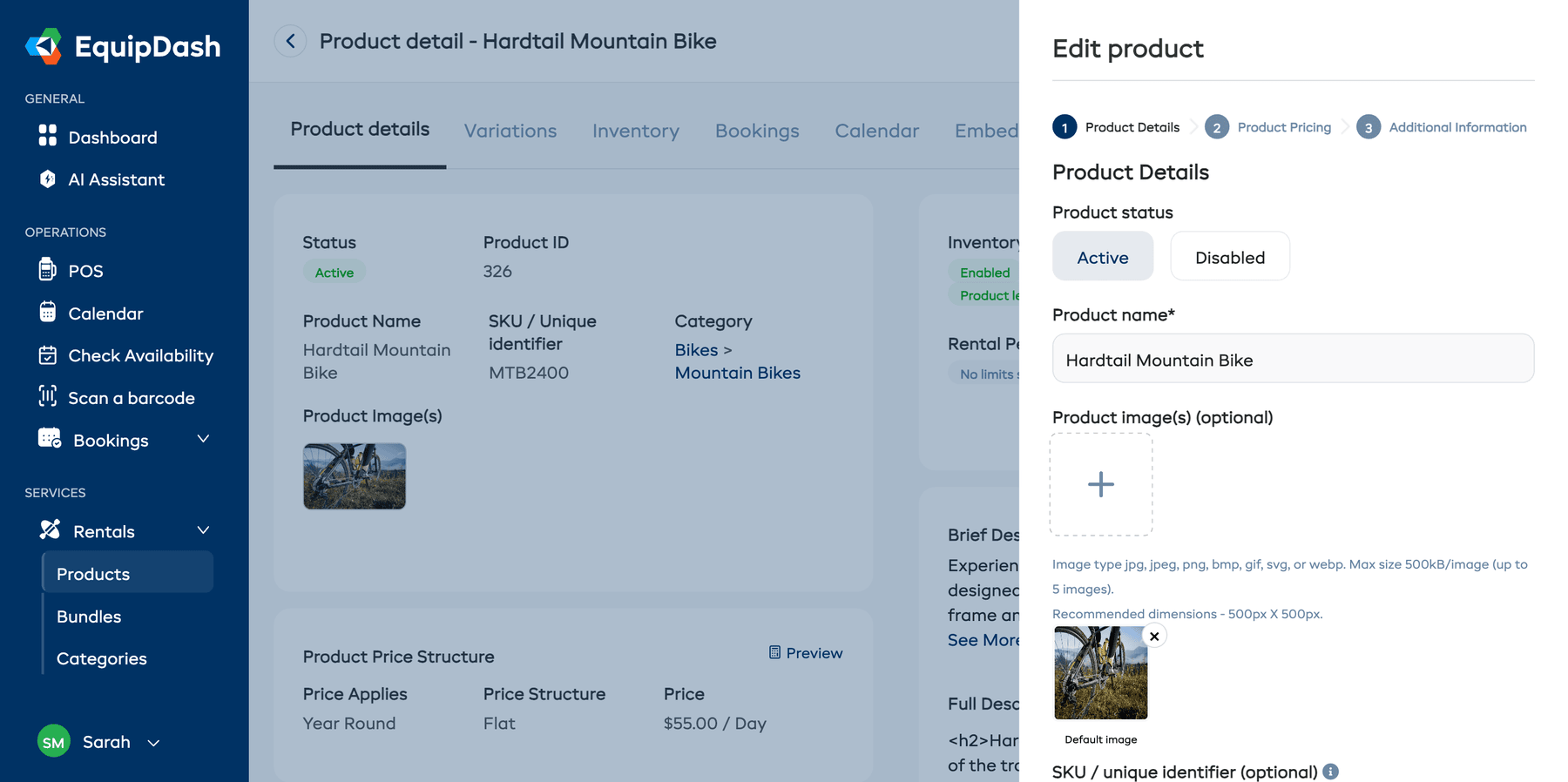
Task: Add a product image with plus box
Action: (x=1101, y=484)
